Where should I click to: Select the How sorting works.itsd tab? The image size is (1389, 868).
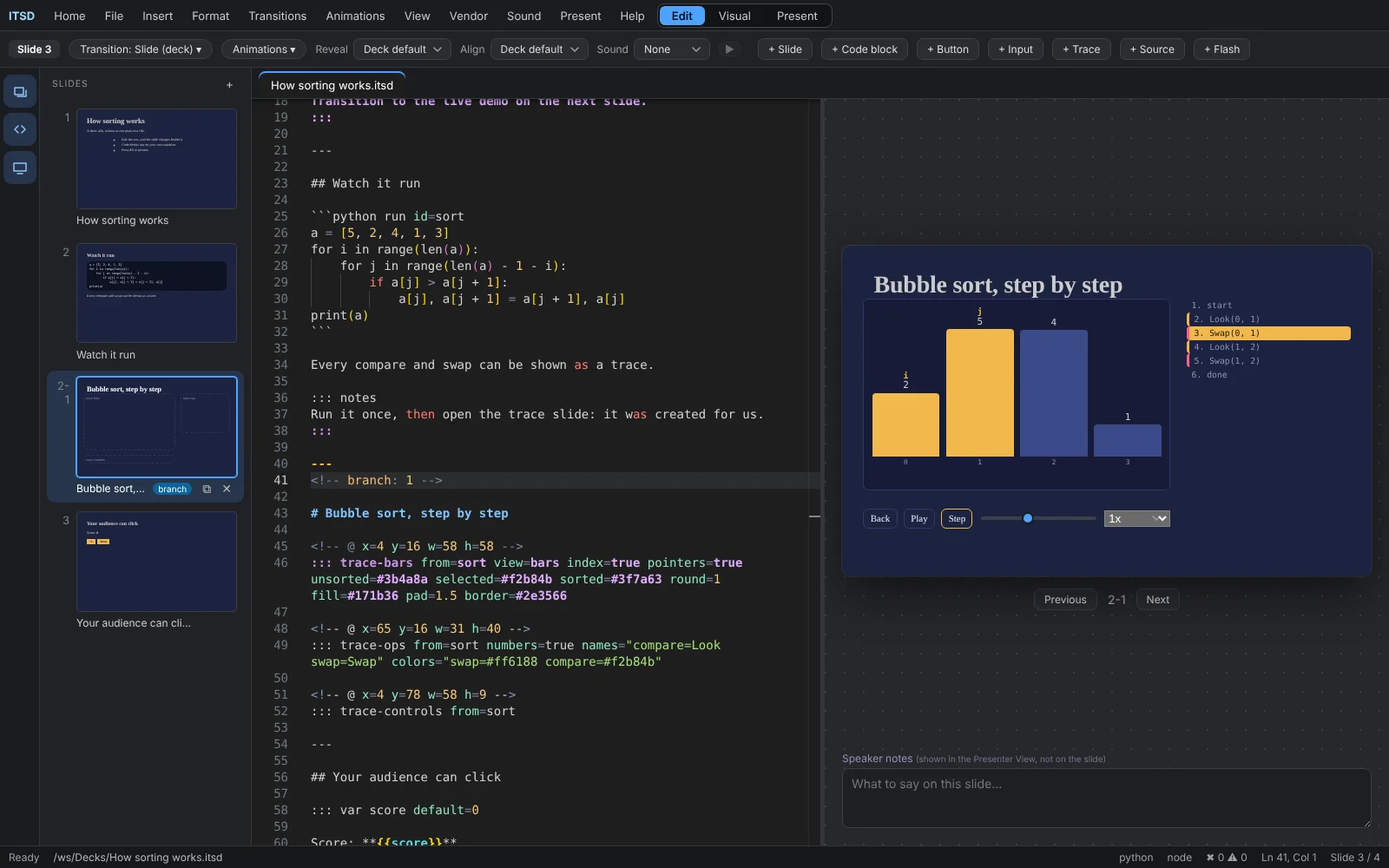tap(332, 85)
